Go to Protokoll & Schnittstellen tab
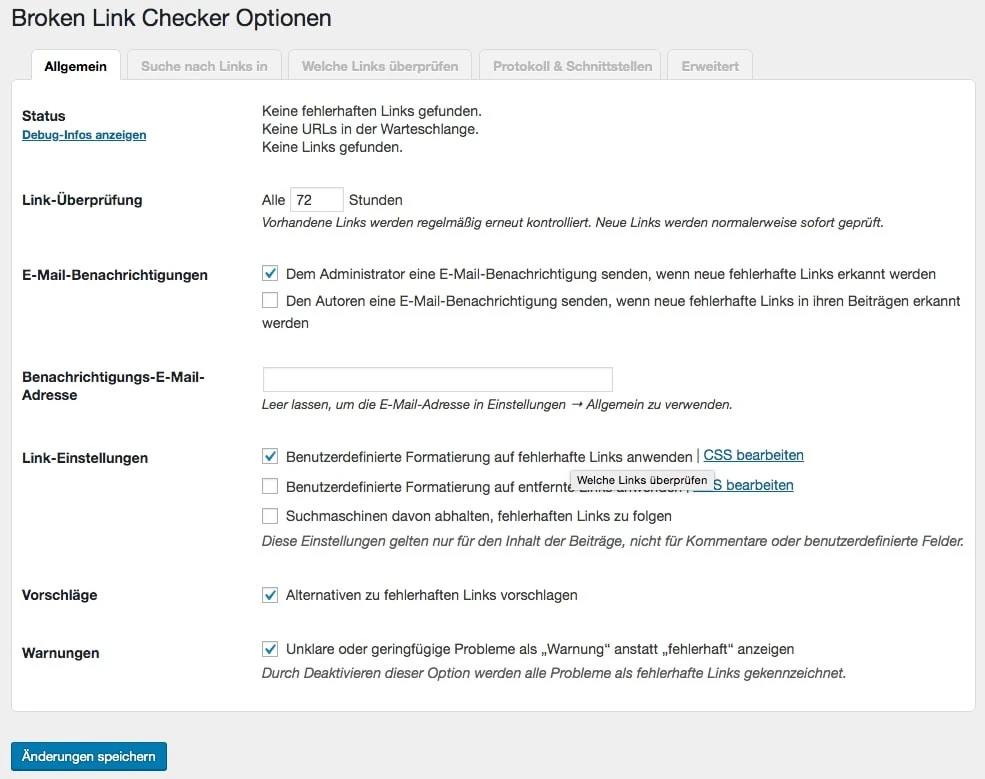 point(572,66)
